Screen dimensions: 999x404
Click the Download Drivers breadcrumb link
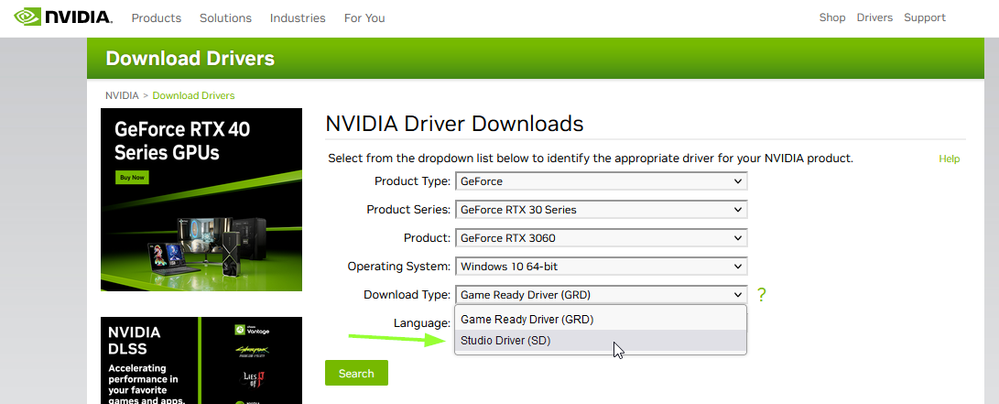tap(193, 96)
